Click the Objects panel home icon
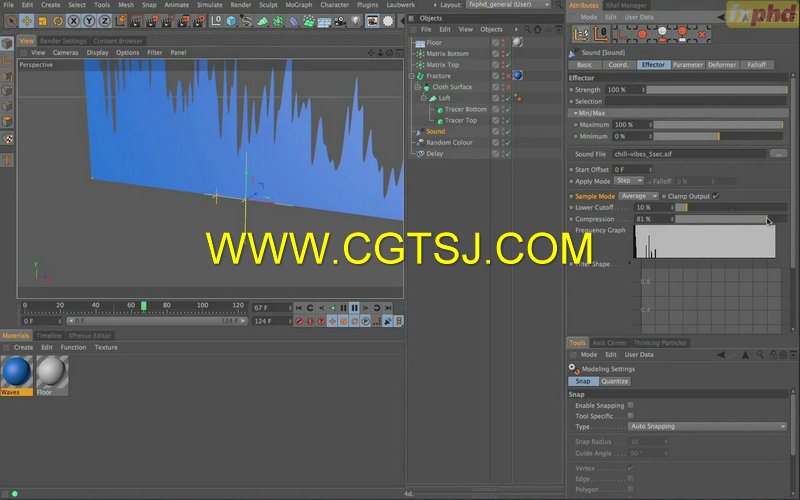Screen dimensions: 800x500 (537, 30)
